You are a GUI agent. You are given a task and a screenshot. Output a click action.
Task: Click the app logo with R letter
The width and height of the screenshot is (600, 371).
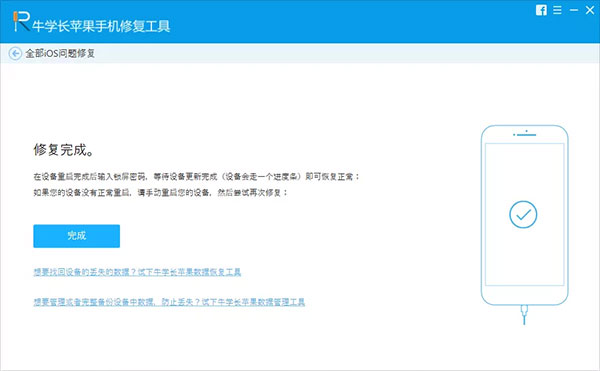point(21,21)
